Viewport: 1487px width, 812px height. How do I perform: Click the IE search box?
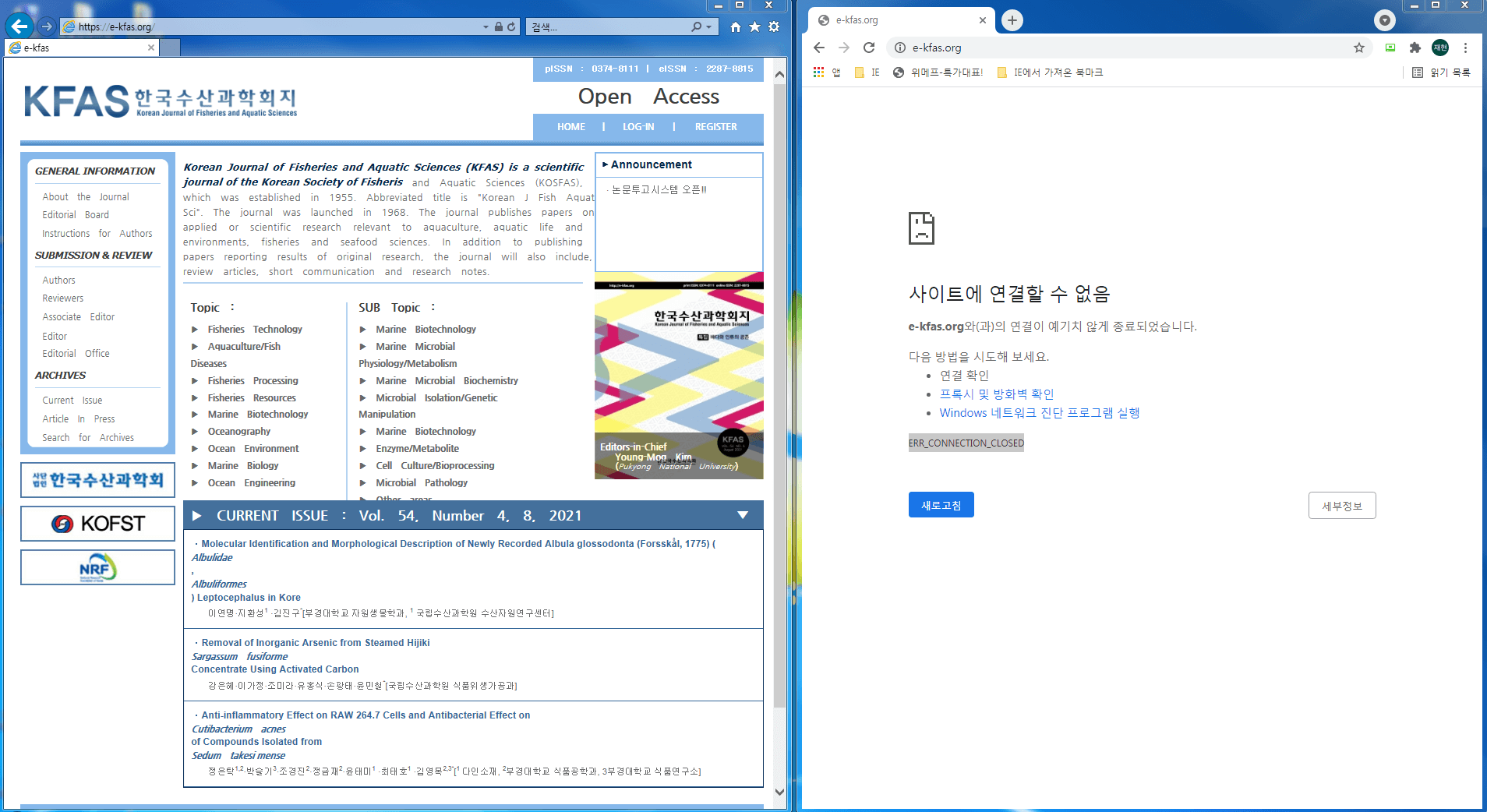tap(608, 26)
